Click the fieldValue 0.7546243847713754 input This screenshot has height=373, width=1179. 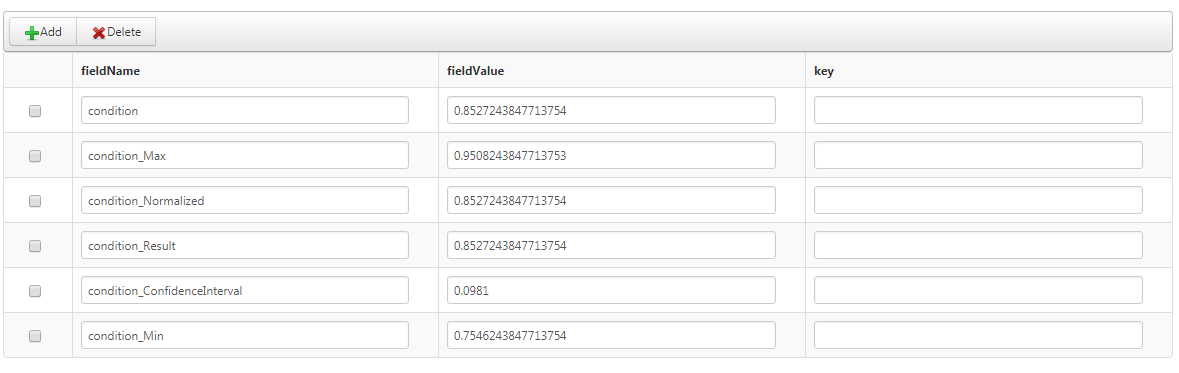611,336
